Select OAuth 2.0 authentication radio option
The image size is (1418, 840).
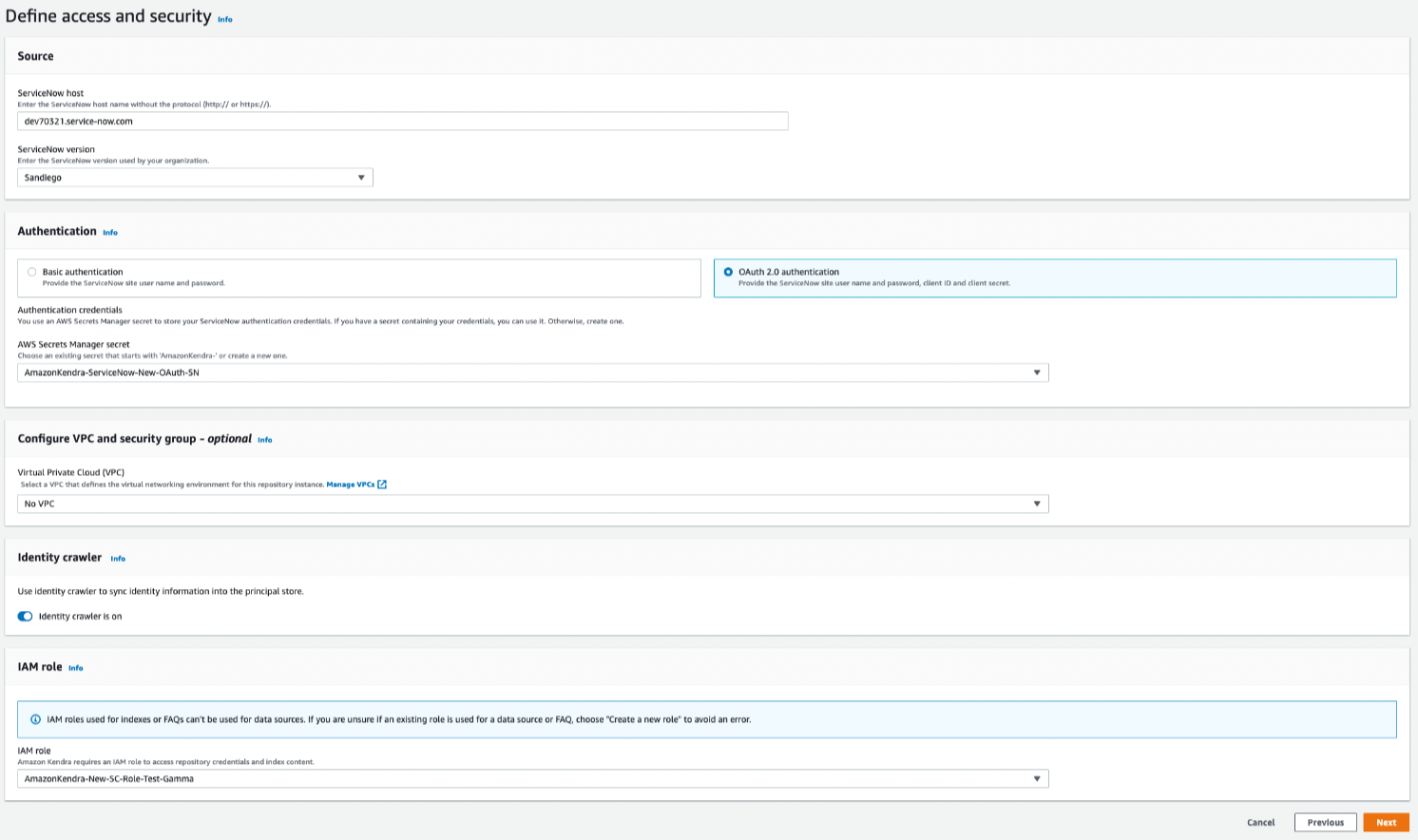point(728,272)
